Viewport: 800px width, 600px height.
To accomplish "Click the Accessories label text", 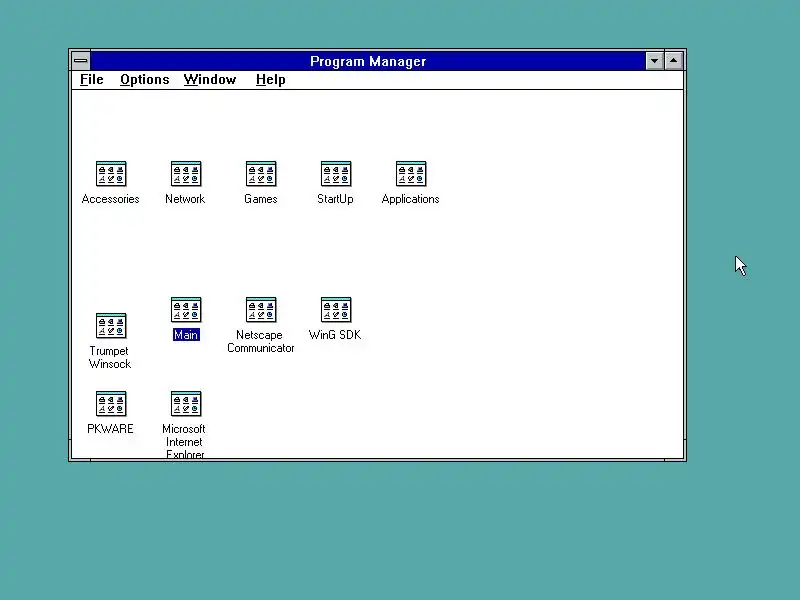I will [x=110, y=199].
